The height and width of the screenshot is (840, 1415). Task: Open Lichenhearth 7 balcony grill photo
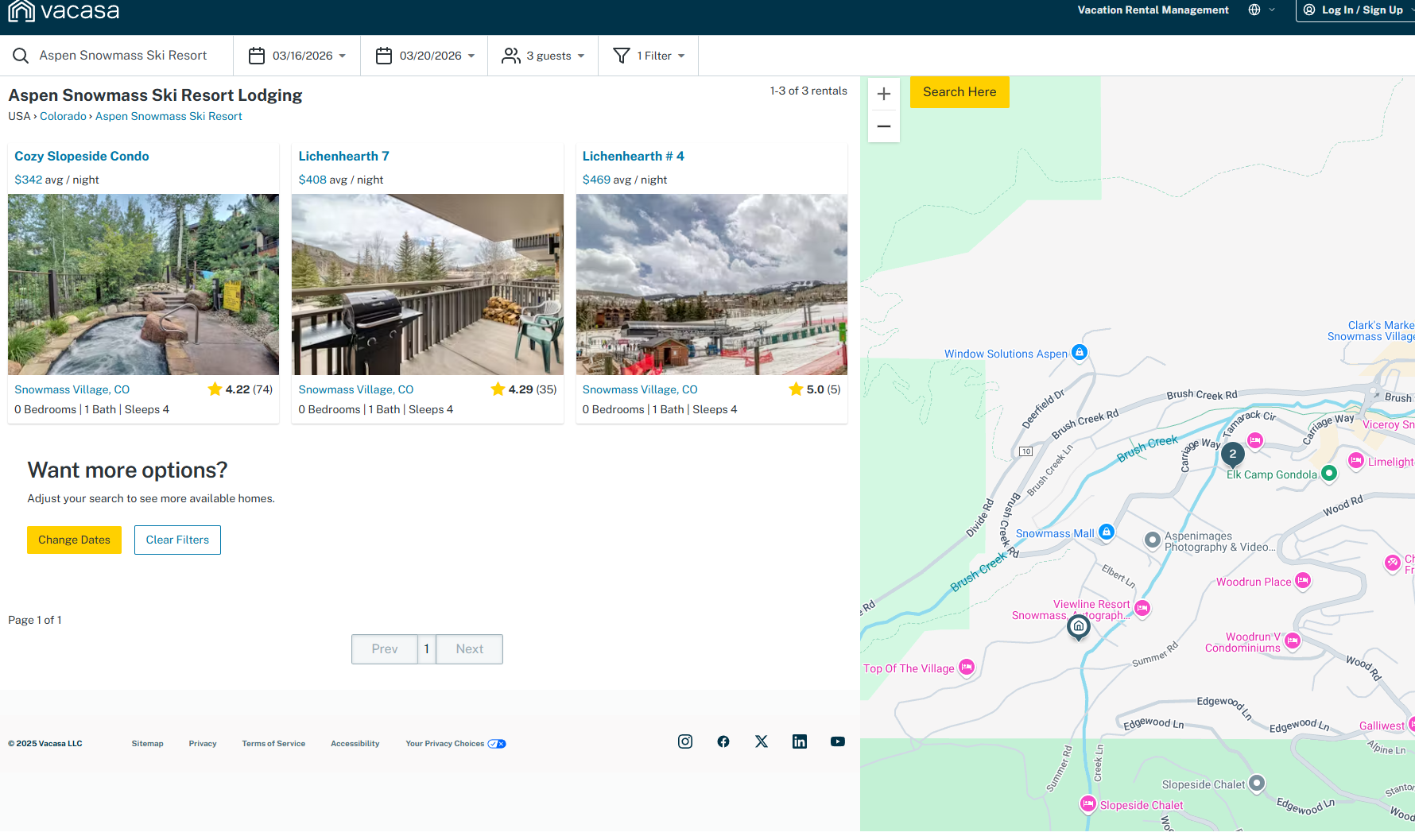coord(428,285)
